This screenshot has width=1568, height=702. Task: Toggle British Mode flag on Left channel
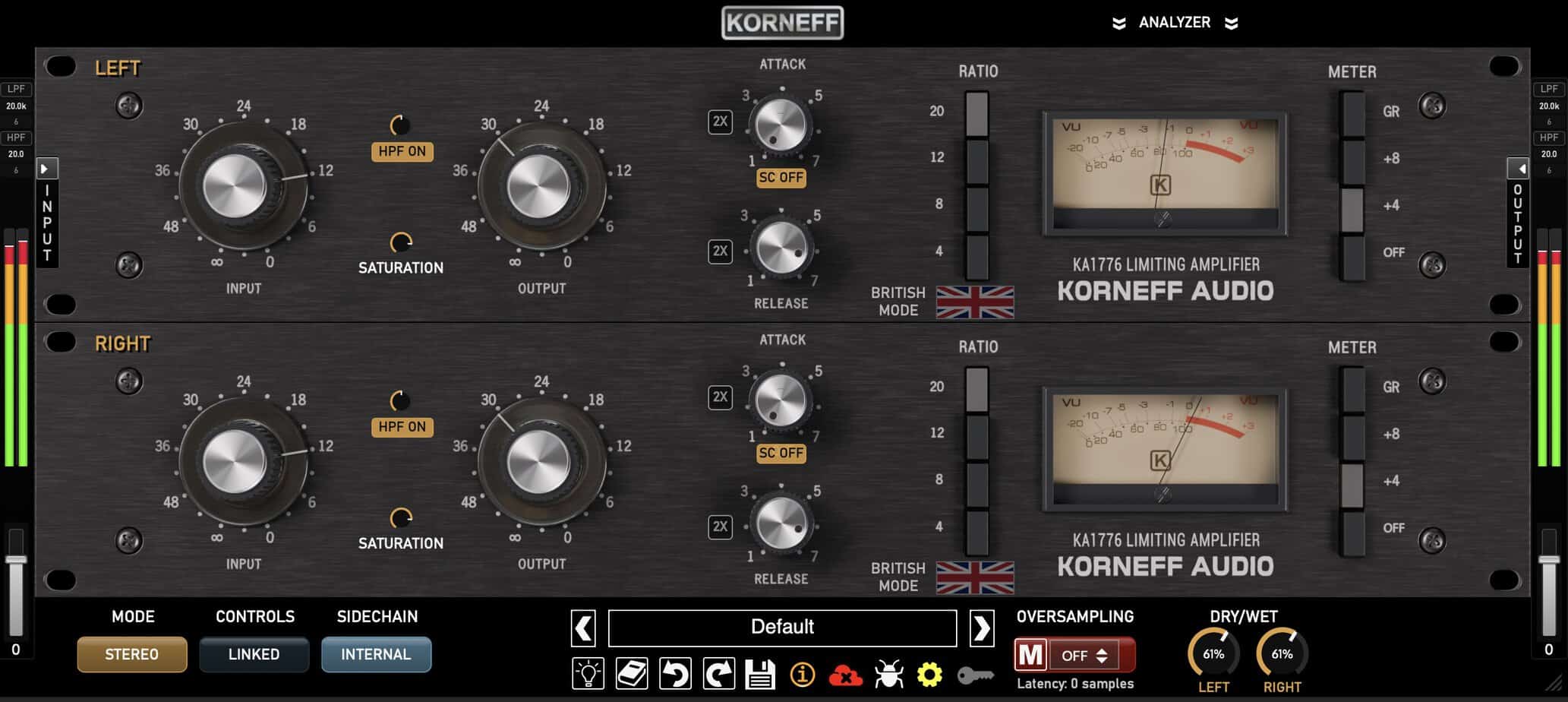click(x=975, y=302)
